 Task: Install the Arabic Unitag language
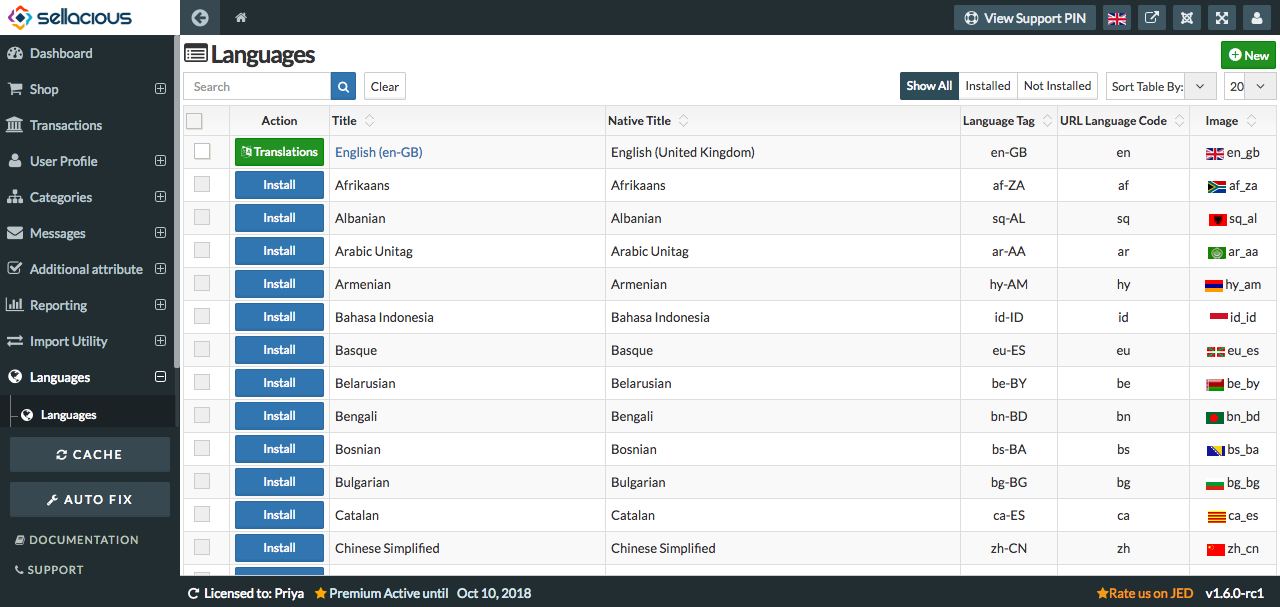tap(279, 251)
